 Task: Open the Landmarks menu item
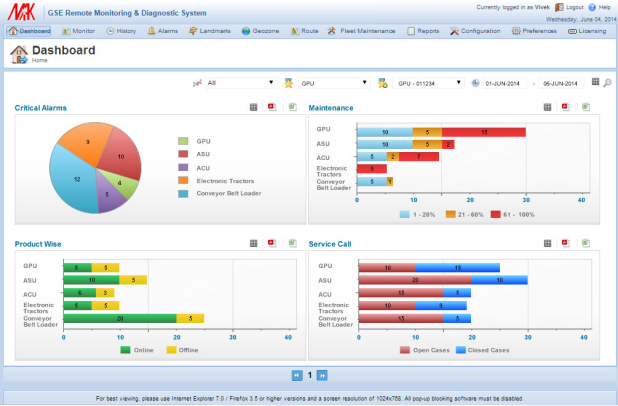(210, 31)
